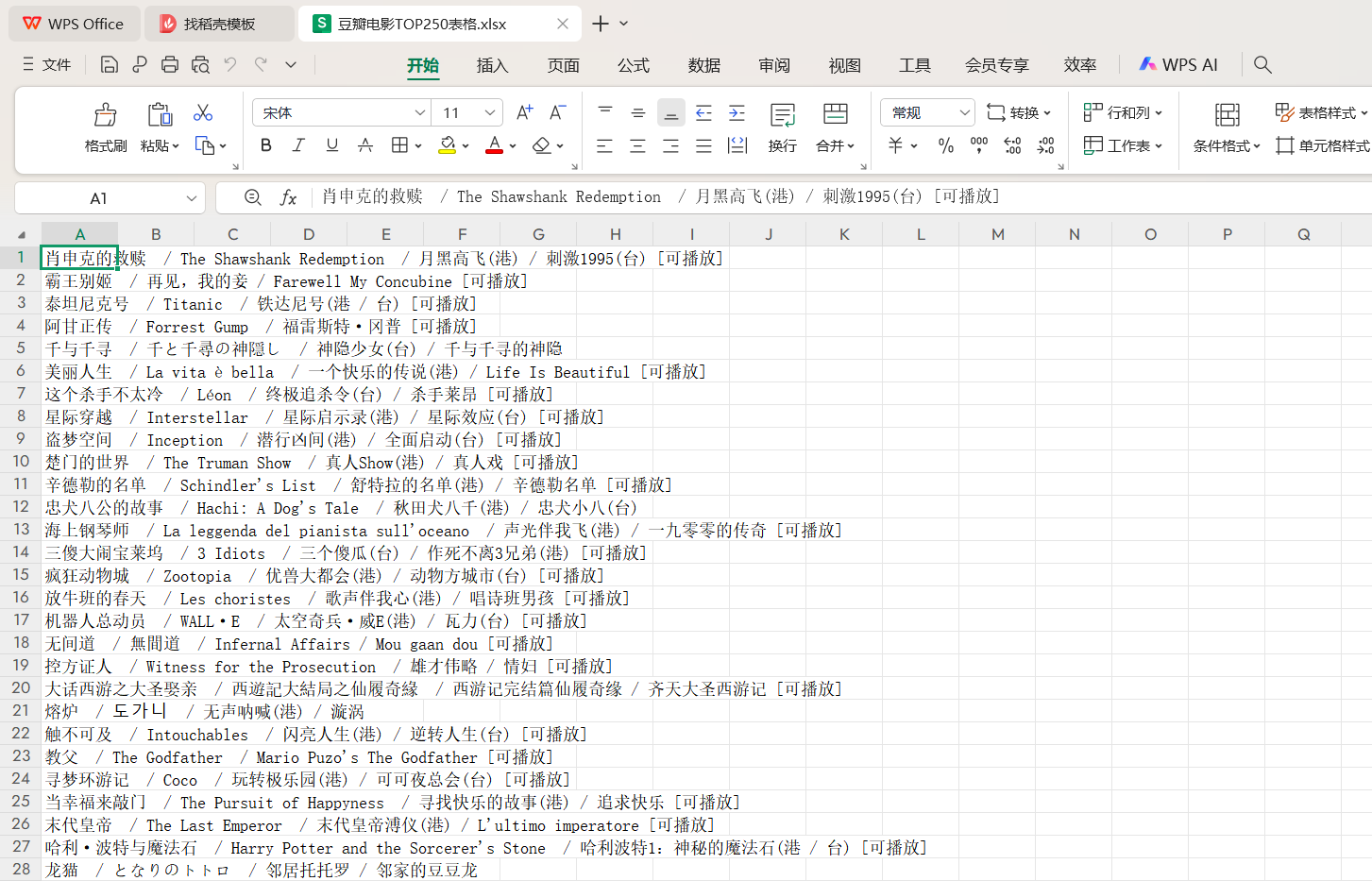Align text left horizontally

[605, 145]
